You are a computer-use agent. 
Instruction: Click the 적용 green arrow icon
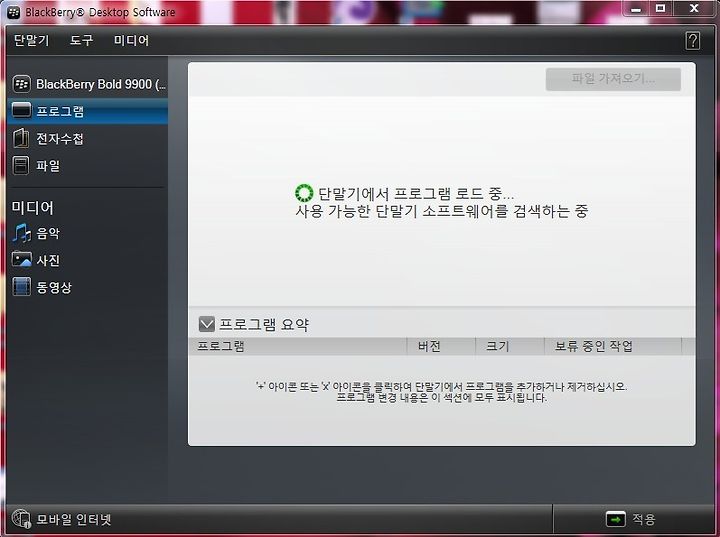pyautogui.click(x=616, y=519)
